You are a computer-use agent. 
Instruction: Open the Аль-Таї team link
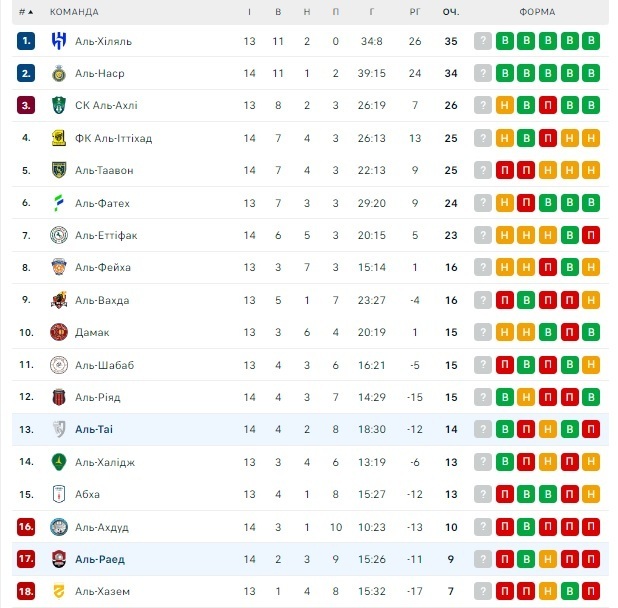point(94,429)
